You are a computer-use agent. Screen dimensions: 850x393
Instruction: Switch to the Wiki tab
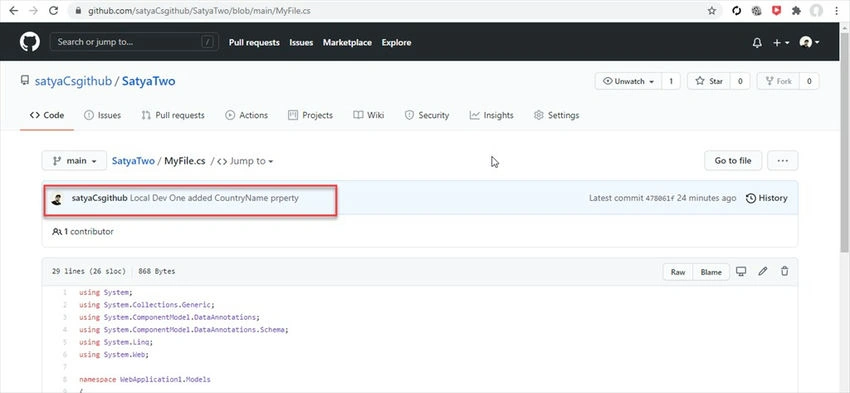pos(369,115)
